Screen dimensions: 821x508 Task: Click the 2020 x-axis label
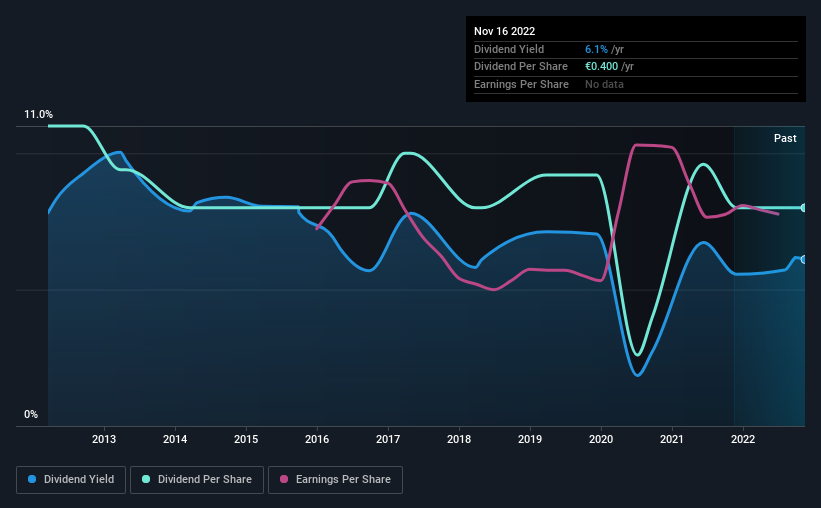click(601, 439)
